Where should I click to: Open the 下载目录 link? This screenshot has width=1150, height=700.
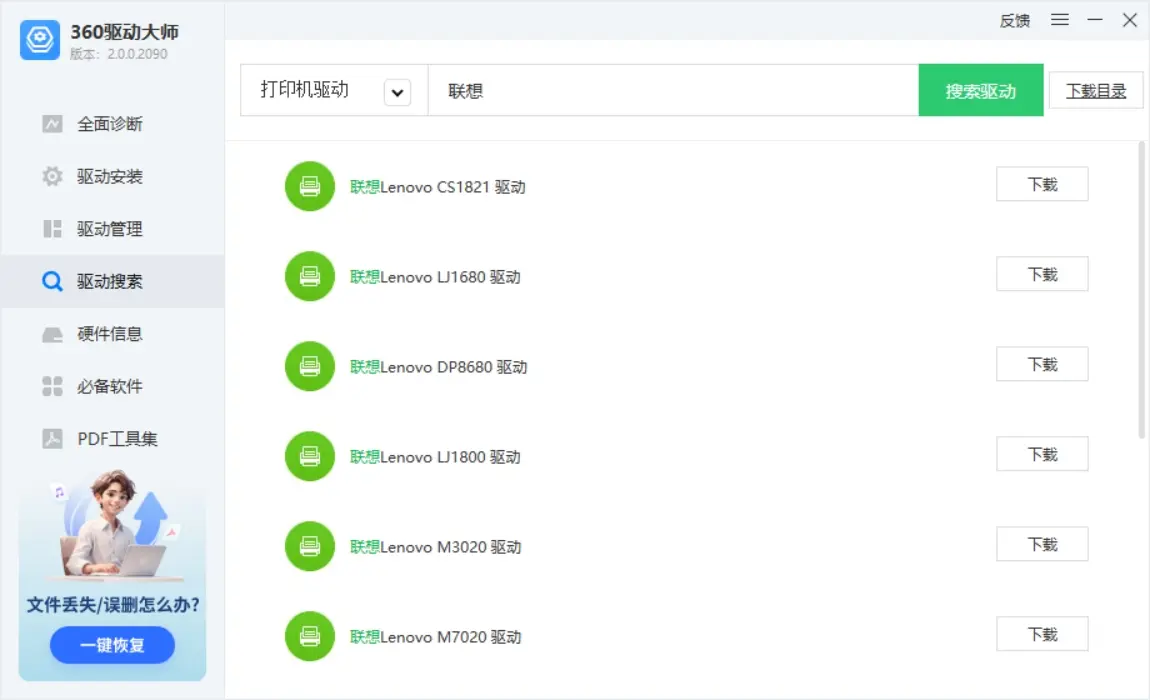pyautogui.click(x=1096, y=91)
